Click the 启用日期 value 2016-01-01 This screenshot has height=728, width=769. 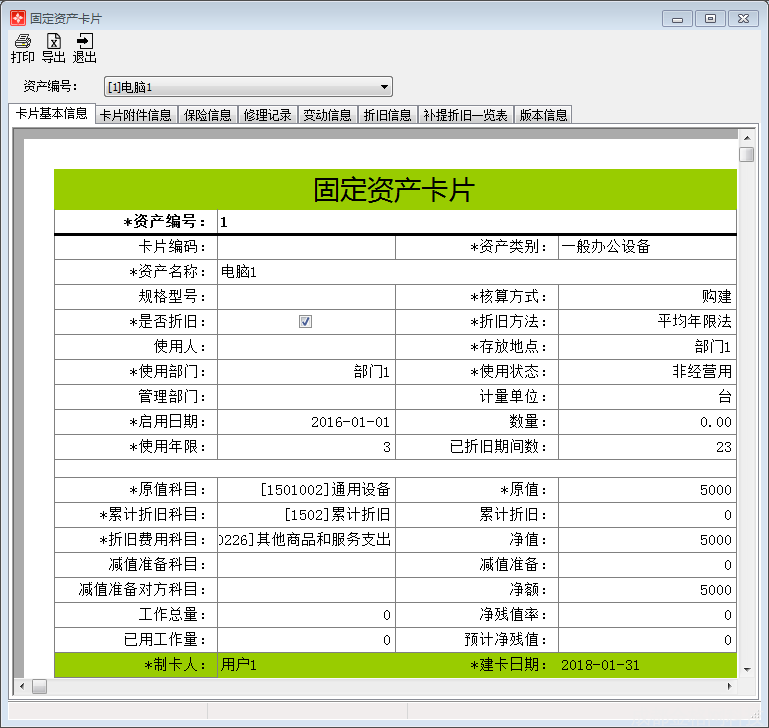point(306,422)
